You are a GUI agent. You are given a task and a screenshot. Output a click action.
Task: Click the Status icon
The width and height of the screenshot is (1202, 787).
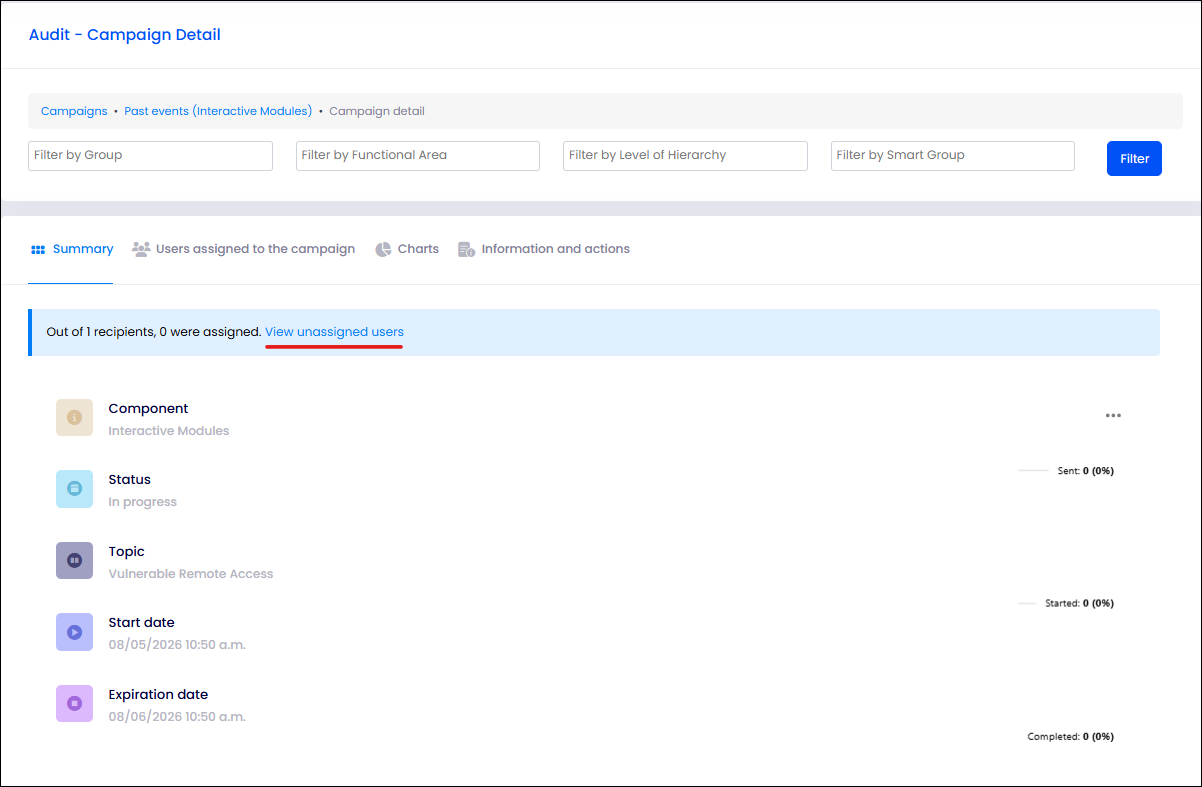pyautogui.click(x=74, y=489)
